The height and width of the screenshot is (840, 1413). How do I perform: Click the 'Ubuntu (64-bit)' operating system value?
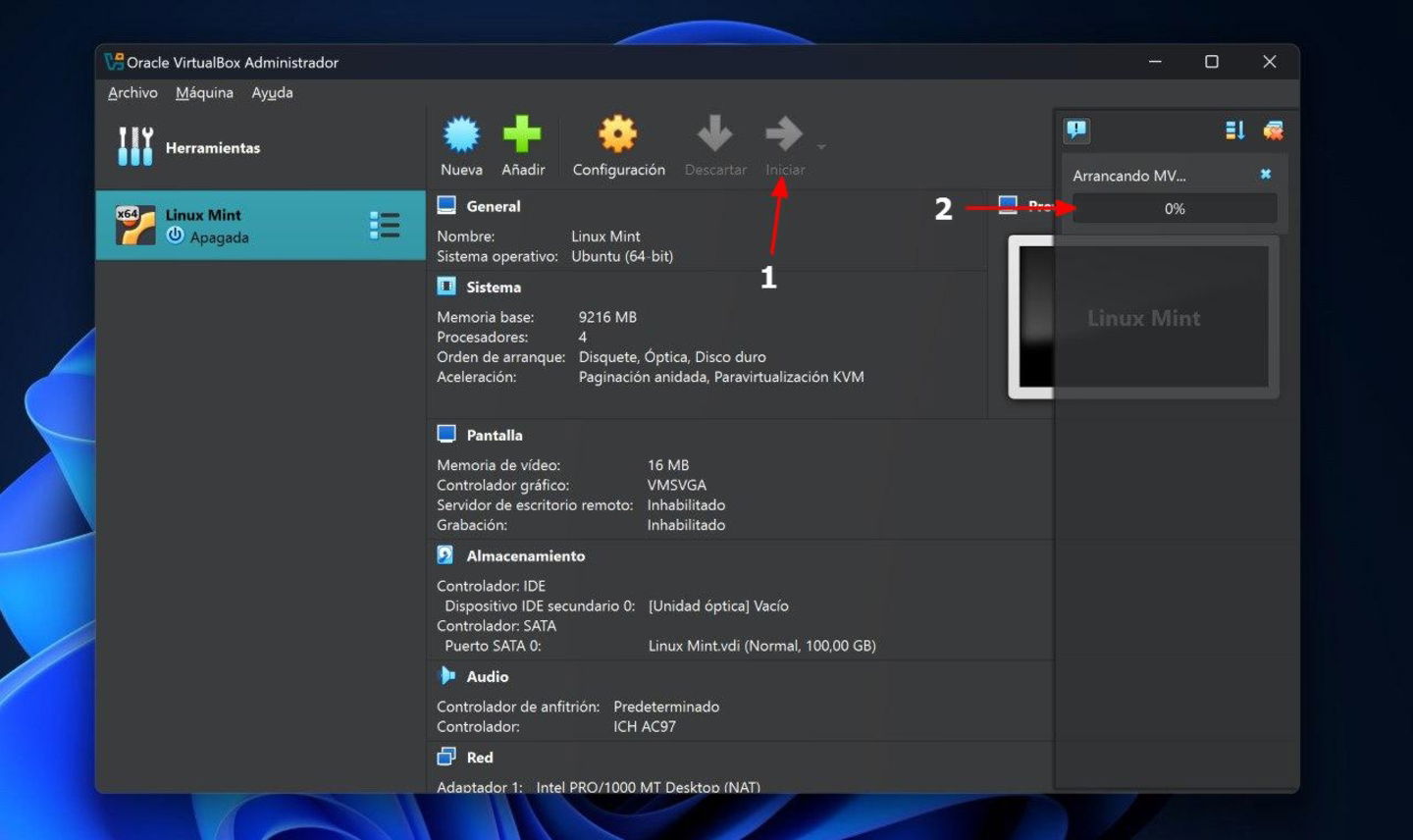click(622, 256)
